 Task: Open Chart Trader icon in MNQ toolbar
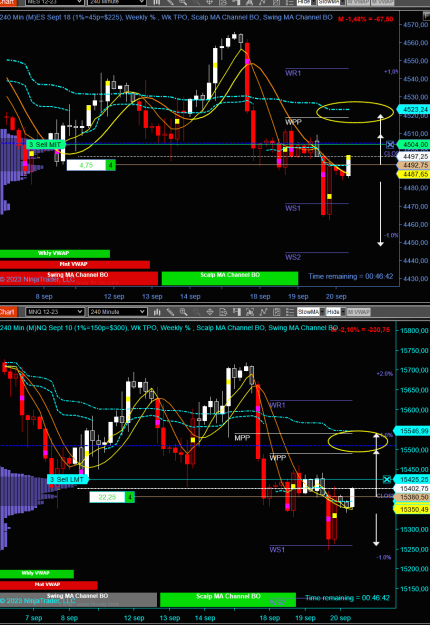[x=237, y=312]
